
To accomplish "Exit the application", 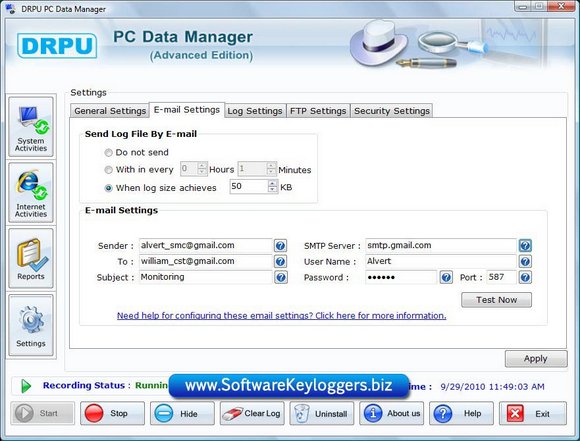I will [533, 413].
